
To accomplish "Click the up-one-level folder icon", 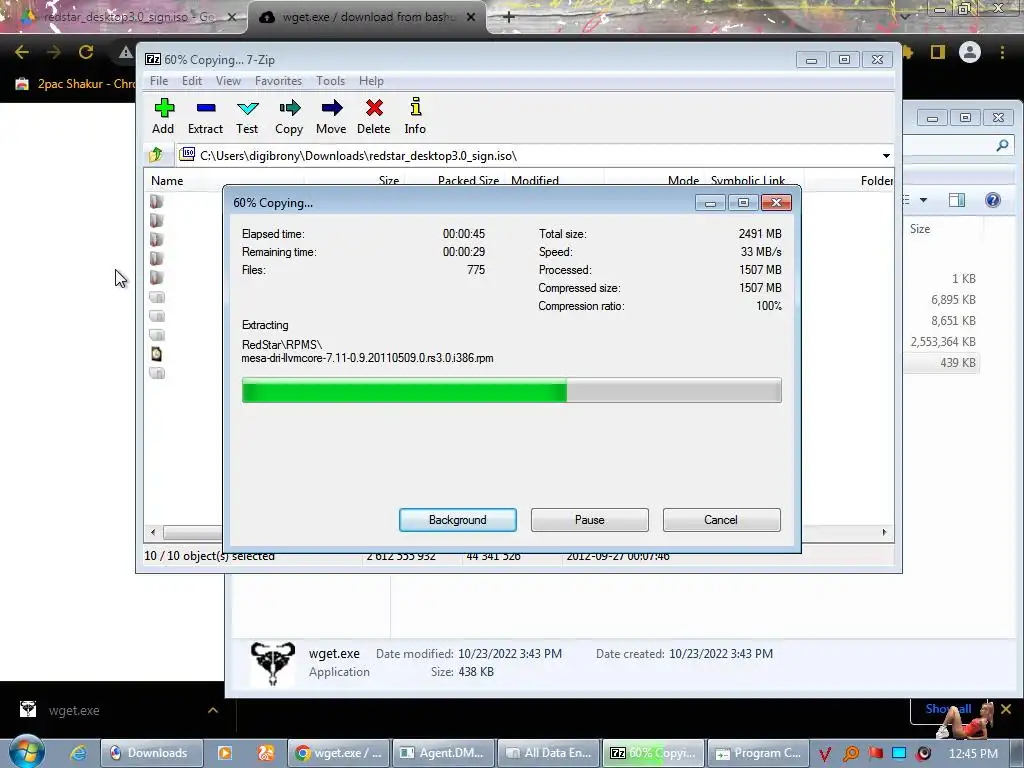I will tap(155, 155).
